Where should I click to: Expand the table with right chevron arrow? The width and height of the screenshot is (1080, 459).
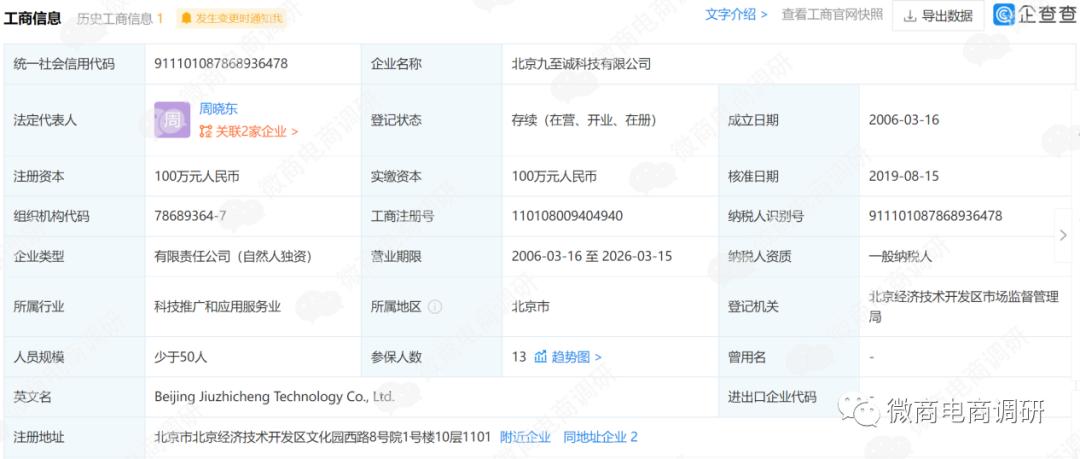(x=1063, y=235)
